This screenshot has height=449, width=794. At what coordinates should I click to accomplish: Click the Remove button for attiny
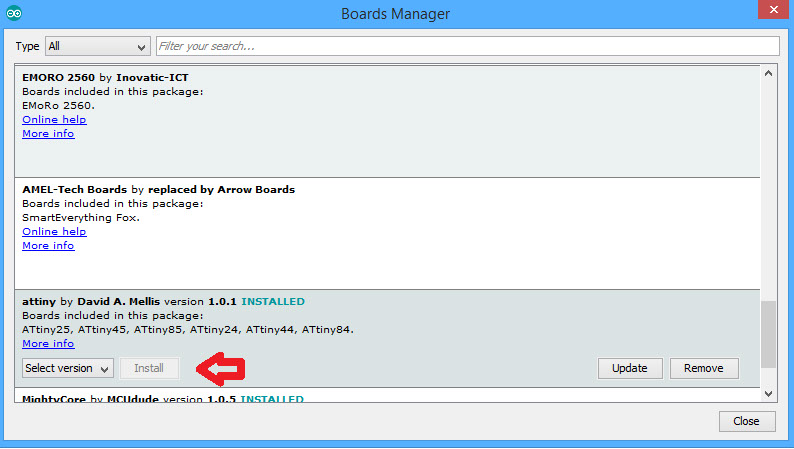[x=704, y=368]
